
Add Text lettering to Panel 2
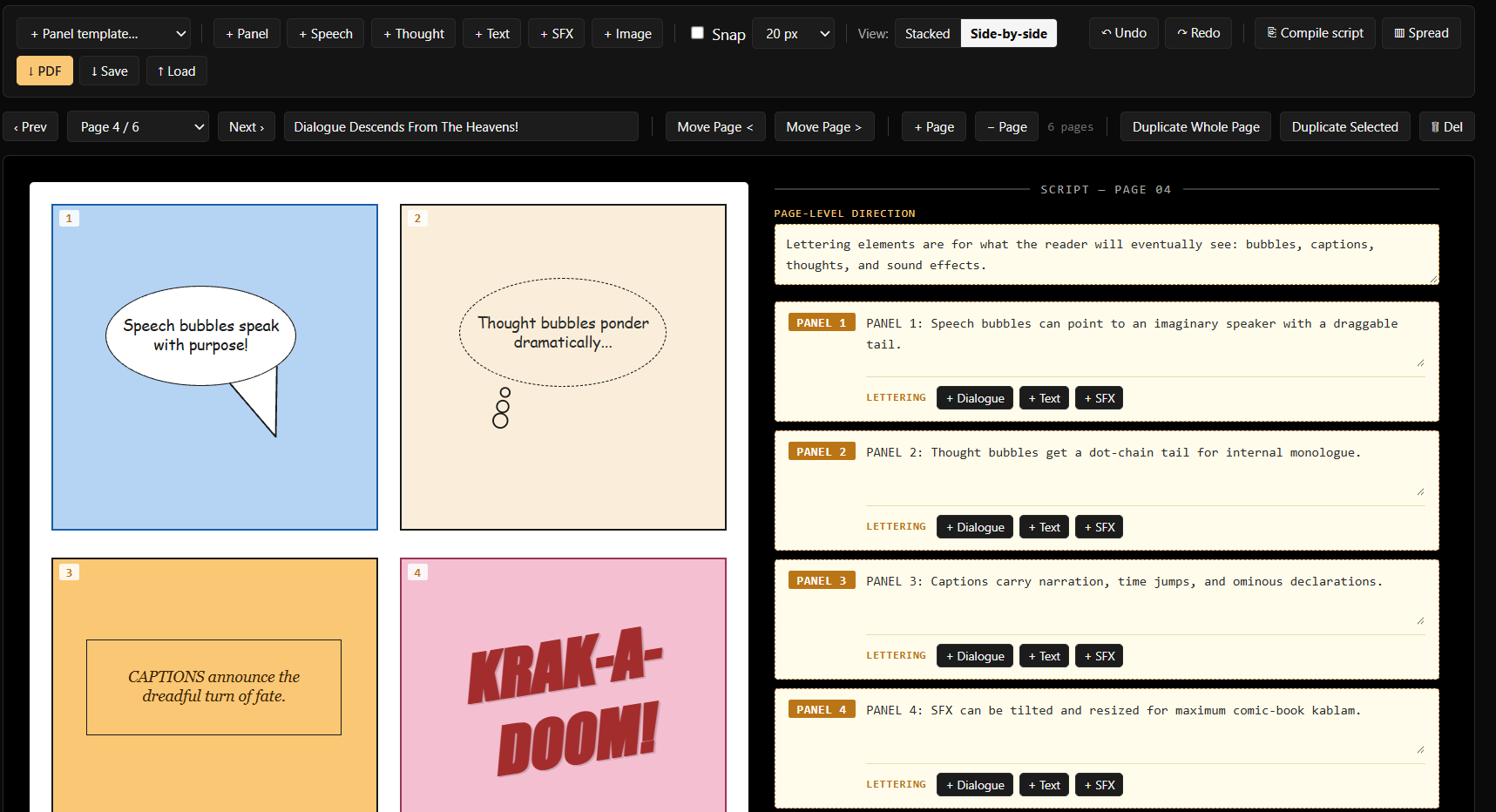pos(1044,527)
